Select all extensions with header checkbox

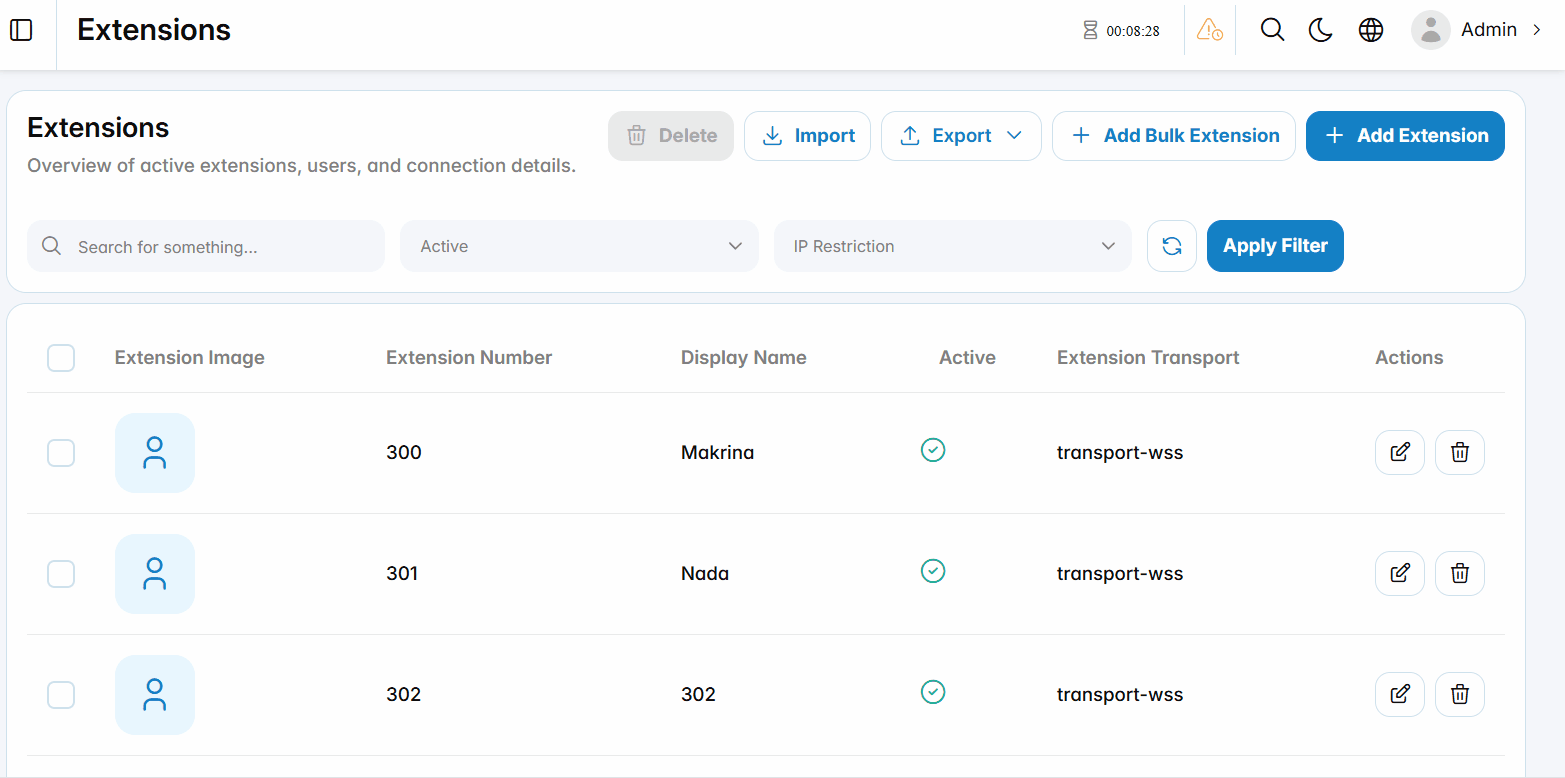coord(61,358)
